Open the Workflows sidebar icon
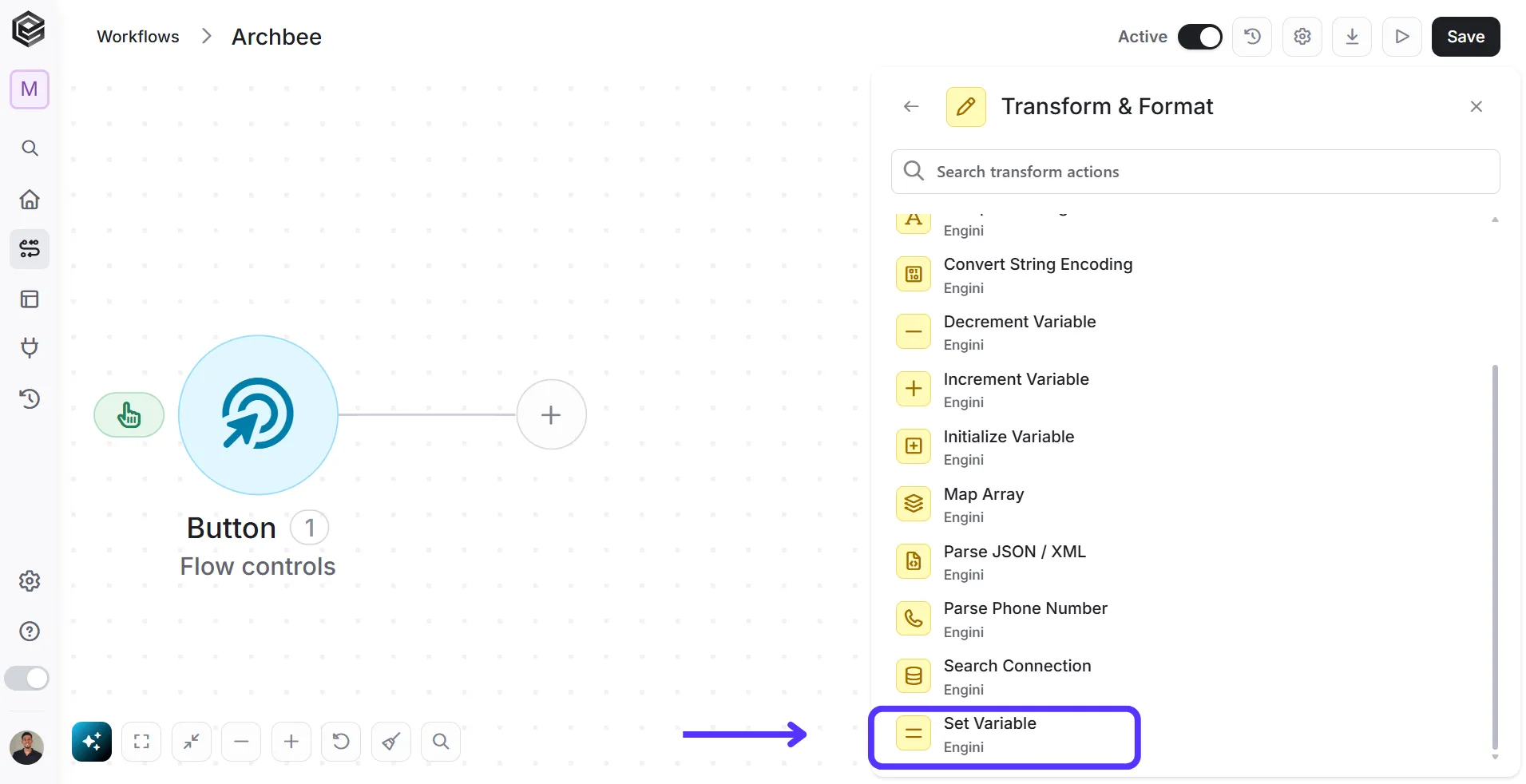The width and height of the screenshot is (1526, 784). [30, 249]
